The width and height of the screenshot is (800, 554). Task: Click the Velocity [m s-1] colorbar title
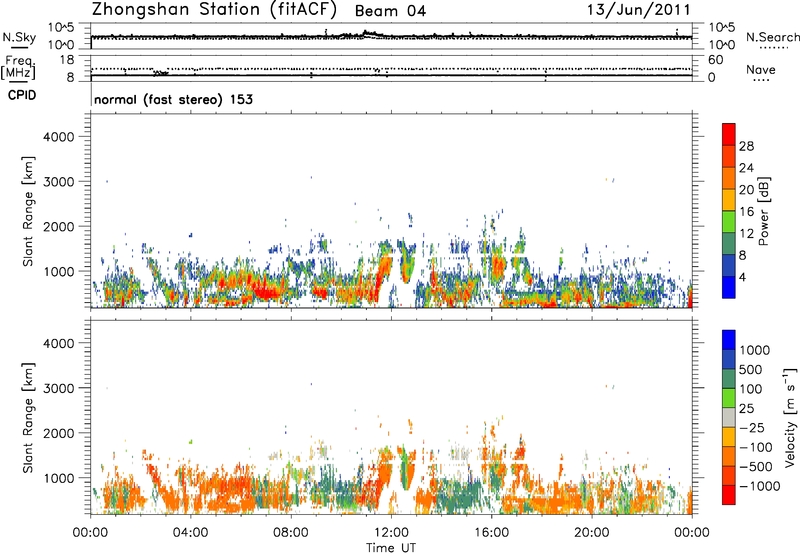point(790,417)
